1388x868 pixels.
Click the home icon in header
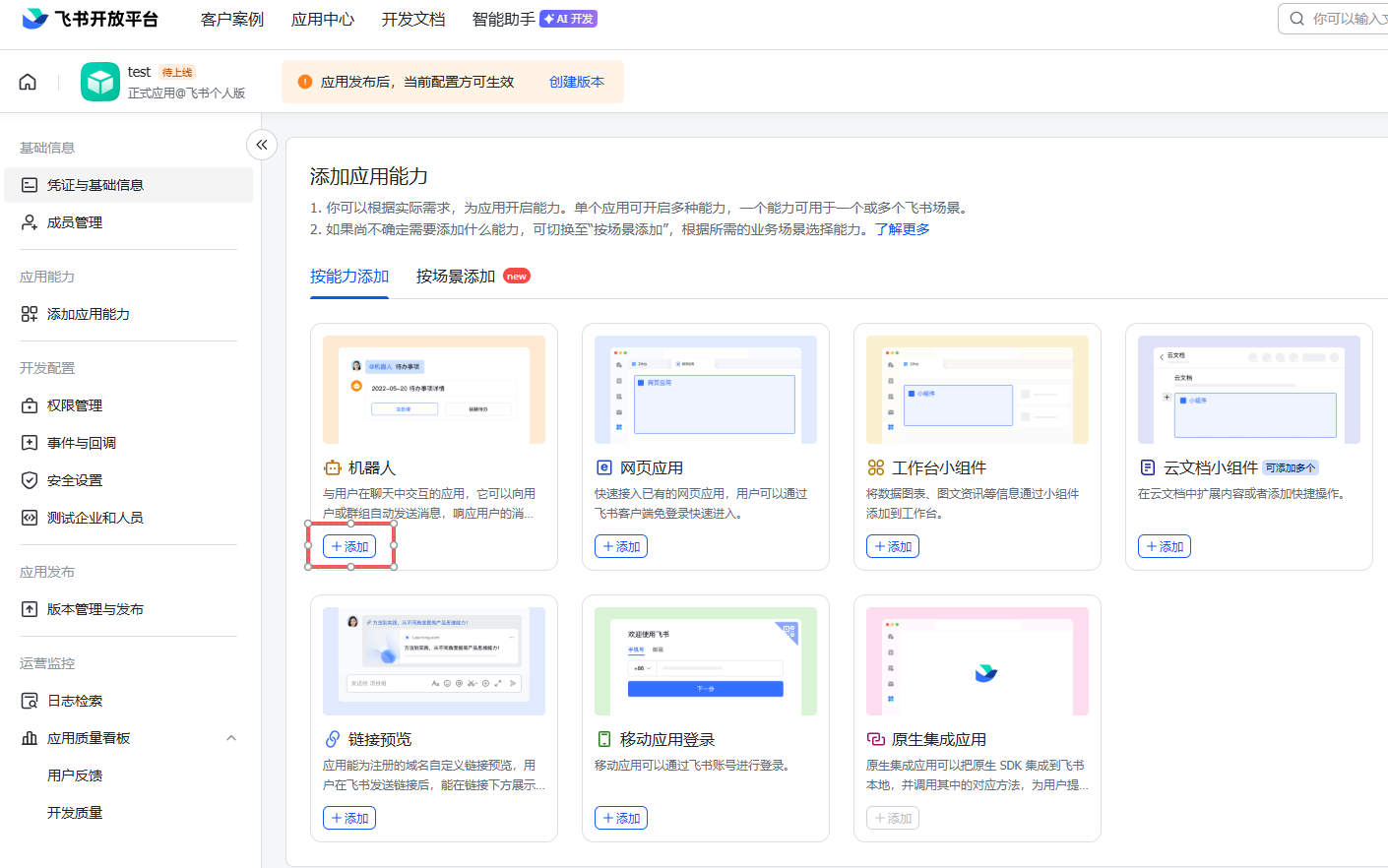[28, 82]
